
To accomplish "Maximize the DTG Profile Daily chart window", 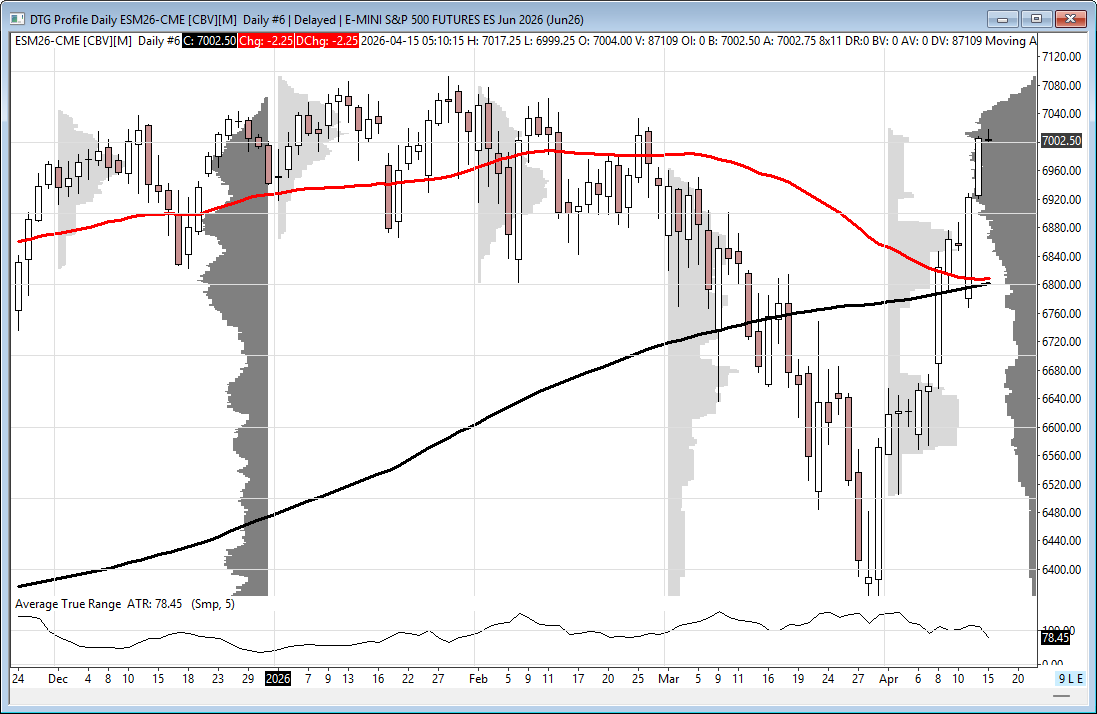I will [1037, 19].
